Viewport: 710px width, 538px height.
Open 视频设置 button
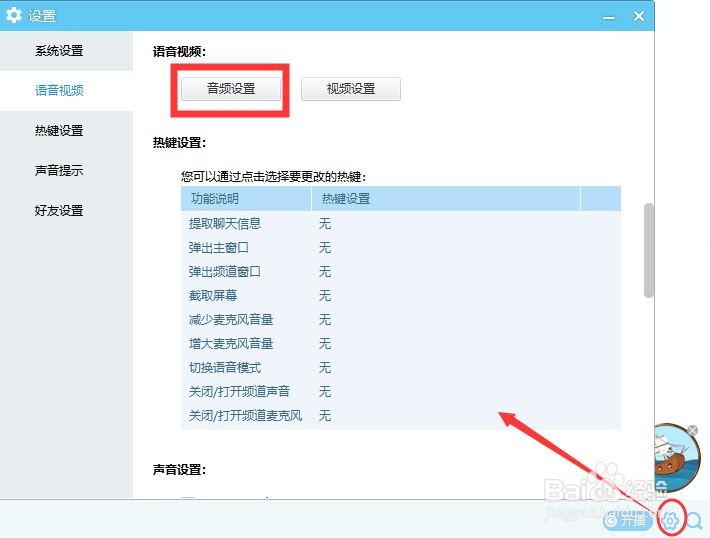pyautogui.click(x=351, y=89)
